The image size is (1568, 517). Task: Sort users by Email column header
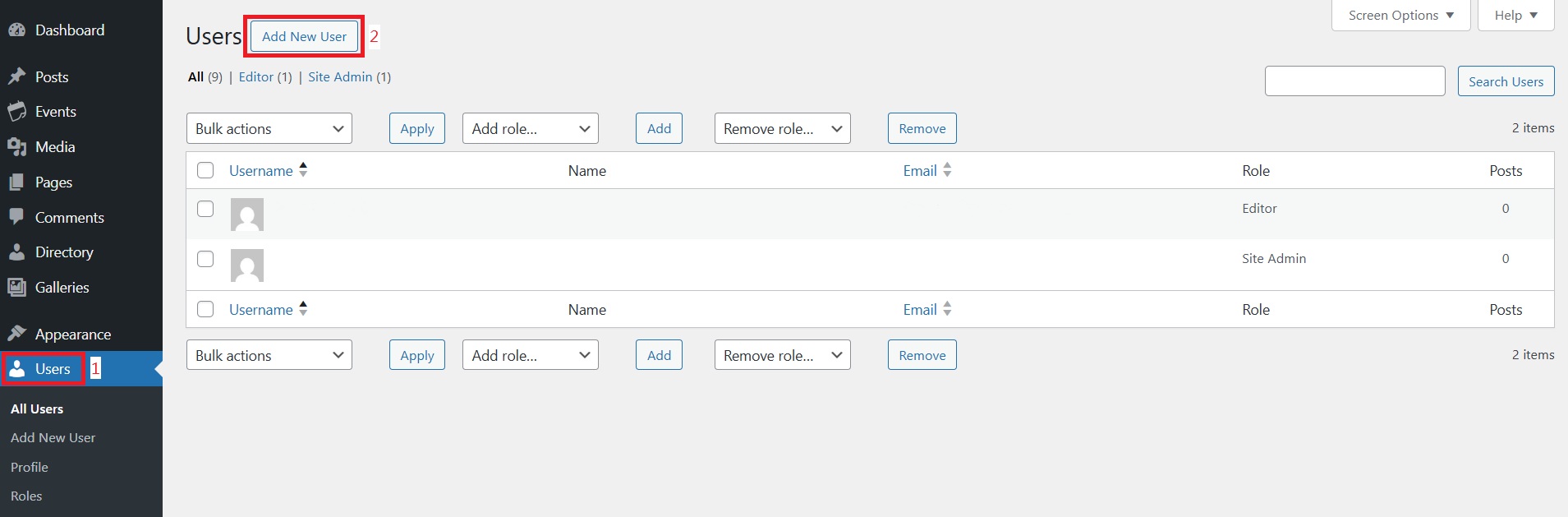(x=920, y=171)
